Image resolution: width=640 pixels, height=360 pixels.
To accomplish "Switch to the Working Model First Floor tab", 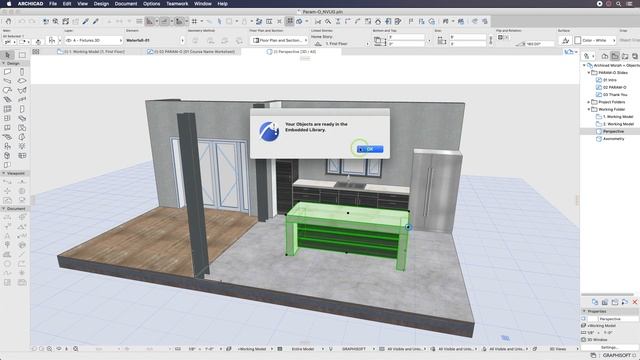I will click(91, 52).
